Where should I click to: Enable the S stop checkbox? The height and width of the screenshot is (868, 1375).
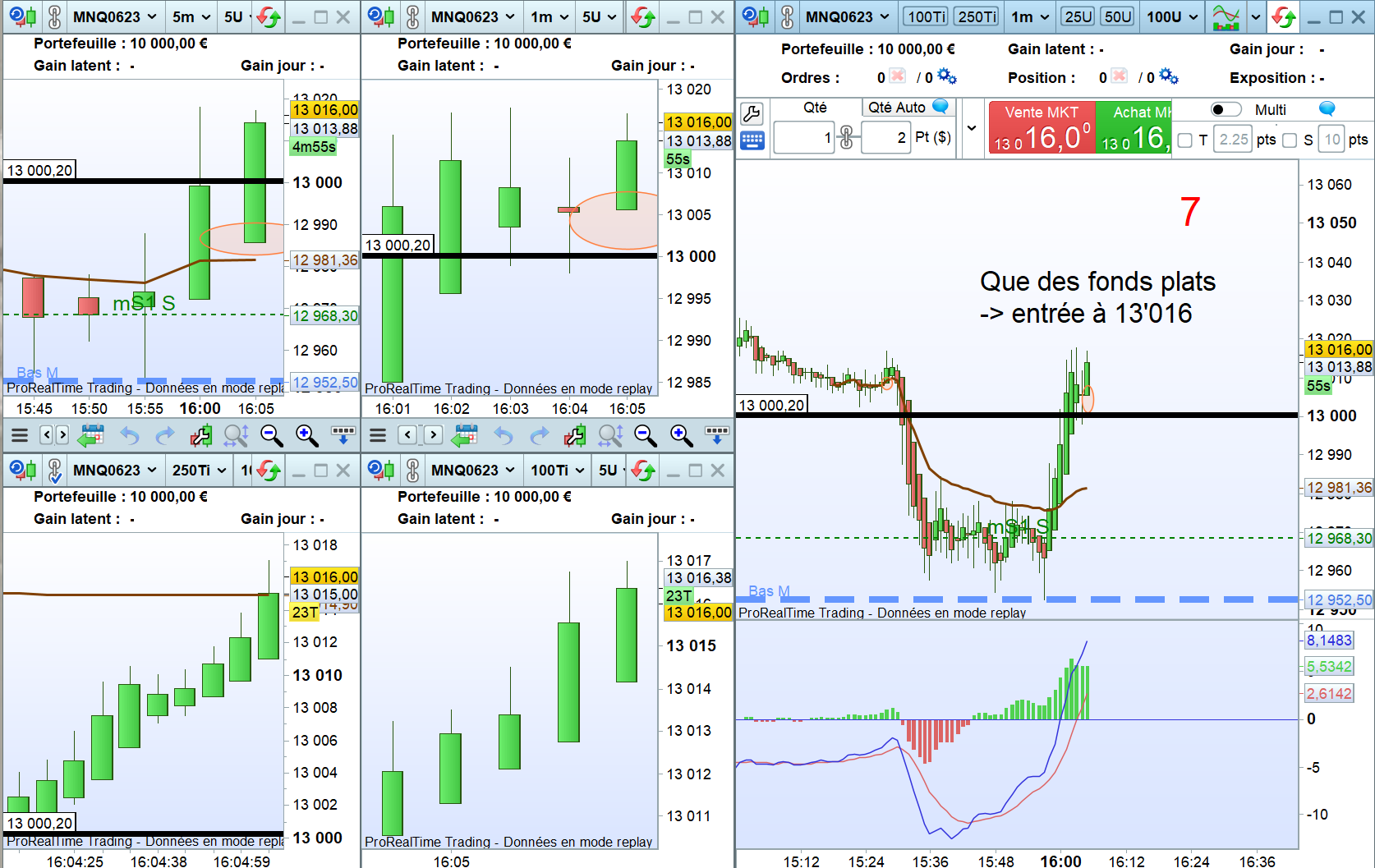(1290, 140)
